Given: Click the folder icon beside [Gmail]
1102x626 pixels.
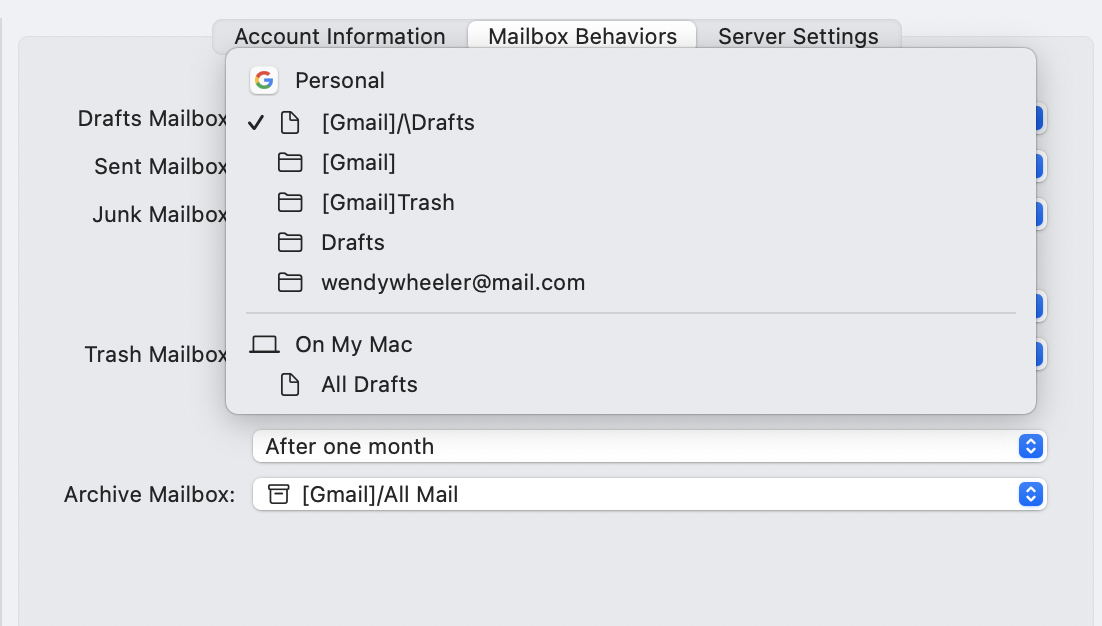Looking at the screenshot, I should [290, 162].
